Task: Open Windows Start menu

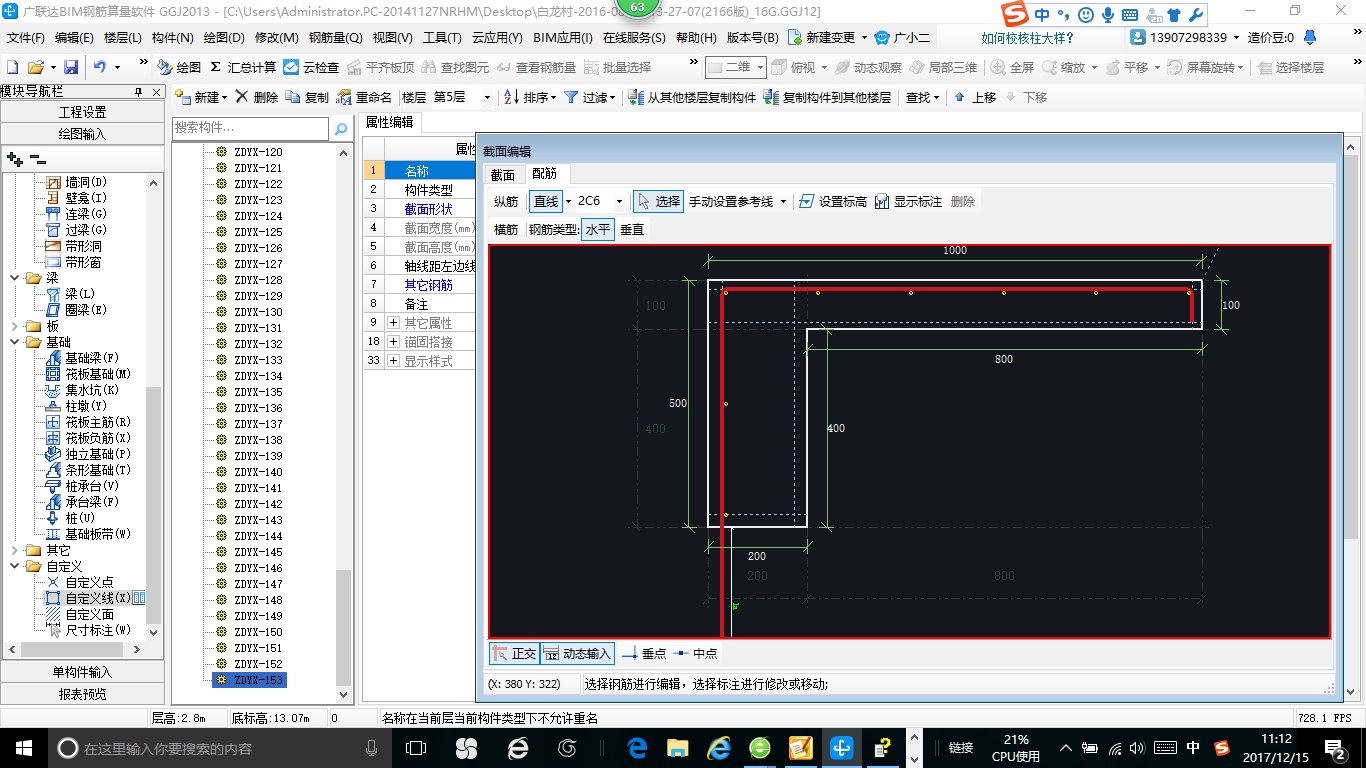Action: 24,747
